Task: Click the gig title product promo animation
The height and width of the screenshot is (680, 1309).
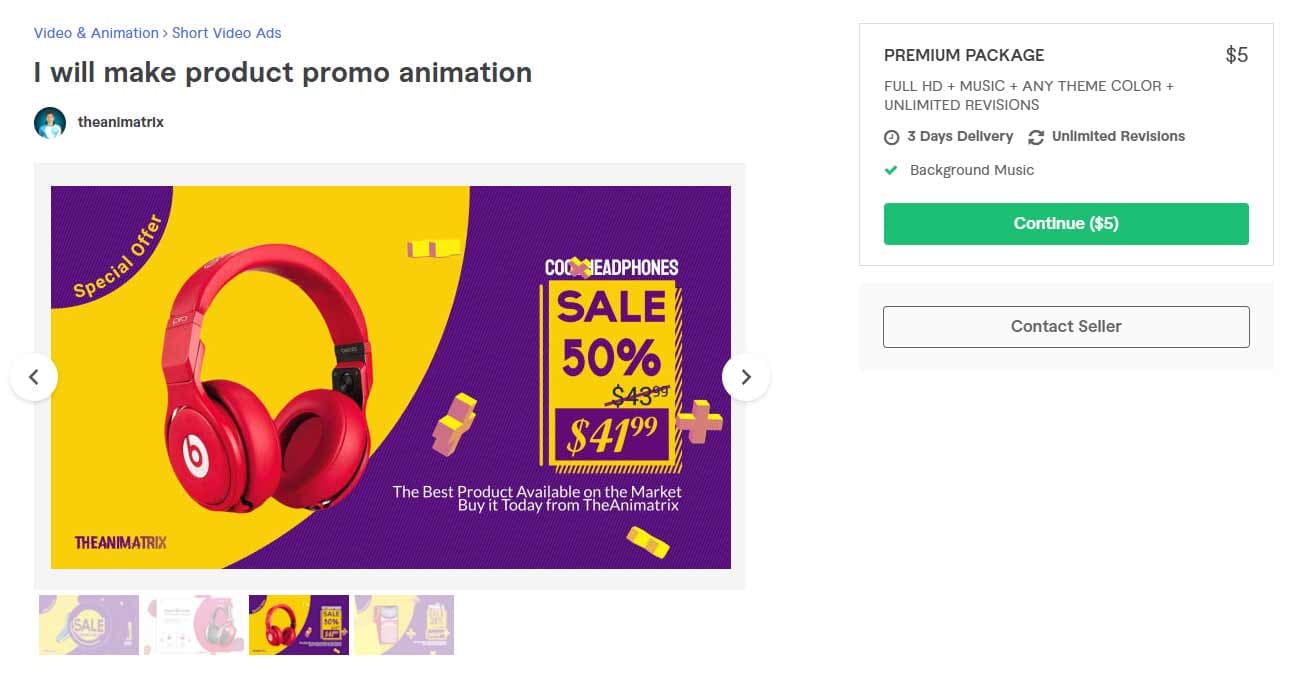Action: pyautogui.click(x=283, y=73)
